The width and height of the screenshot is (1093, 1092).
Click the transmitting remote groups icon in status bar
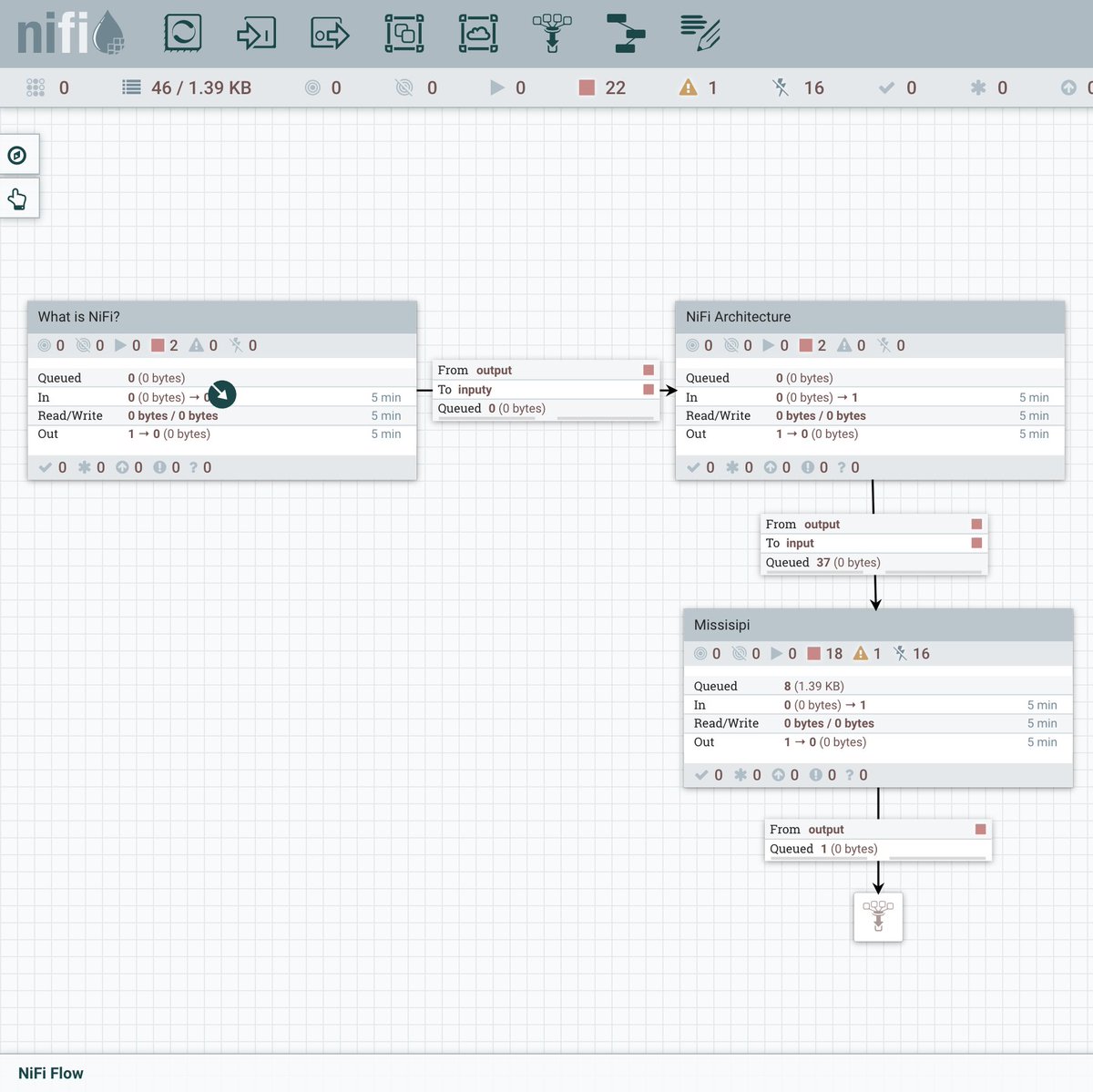312,87
